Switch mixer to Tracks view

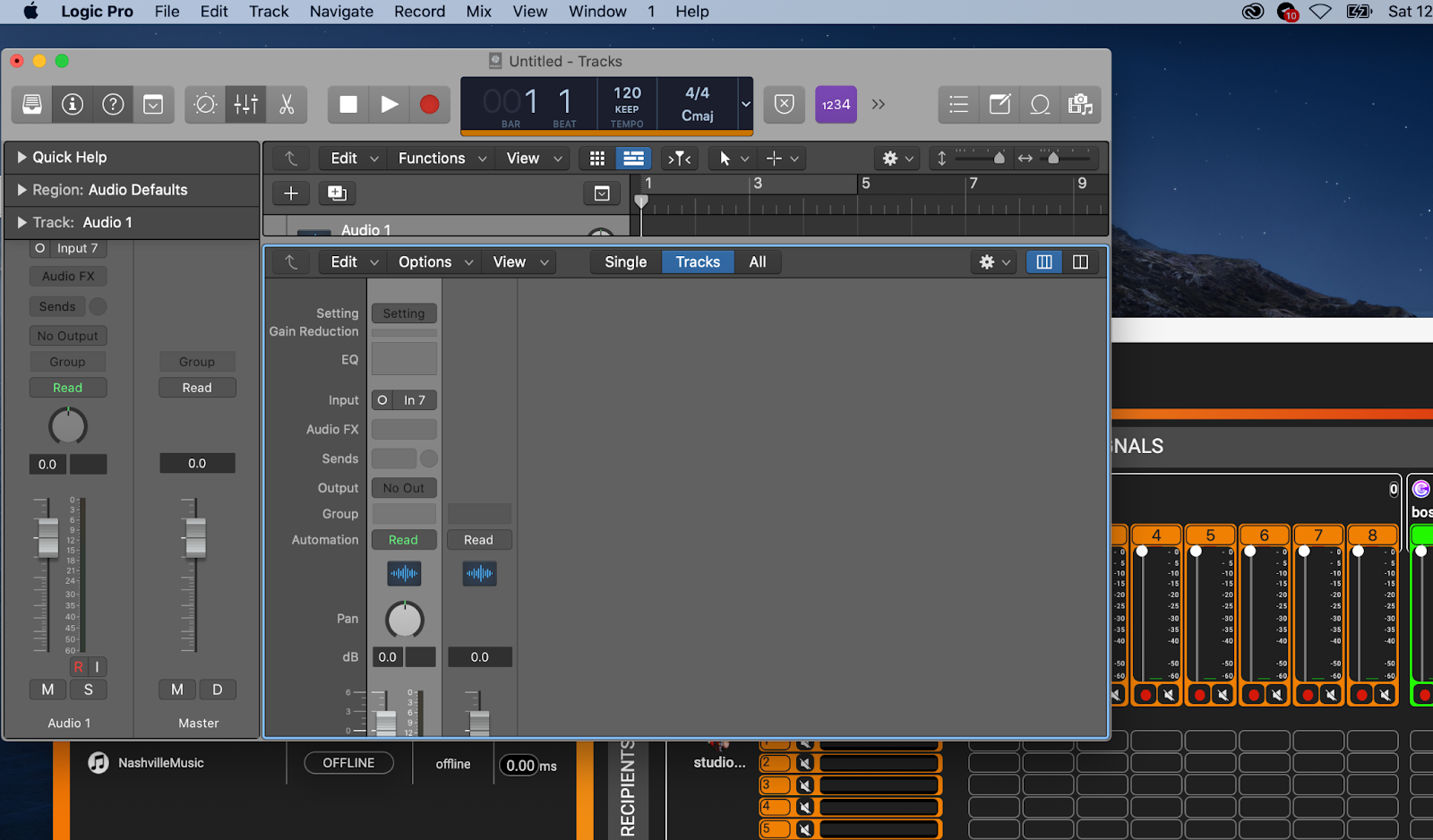698,262
